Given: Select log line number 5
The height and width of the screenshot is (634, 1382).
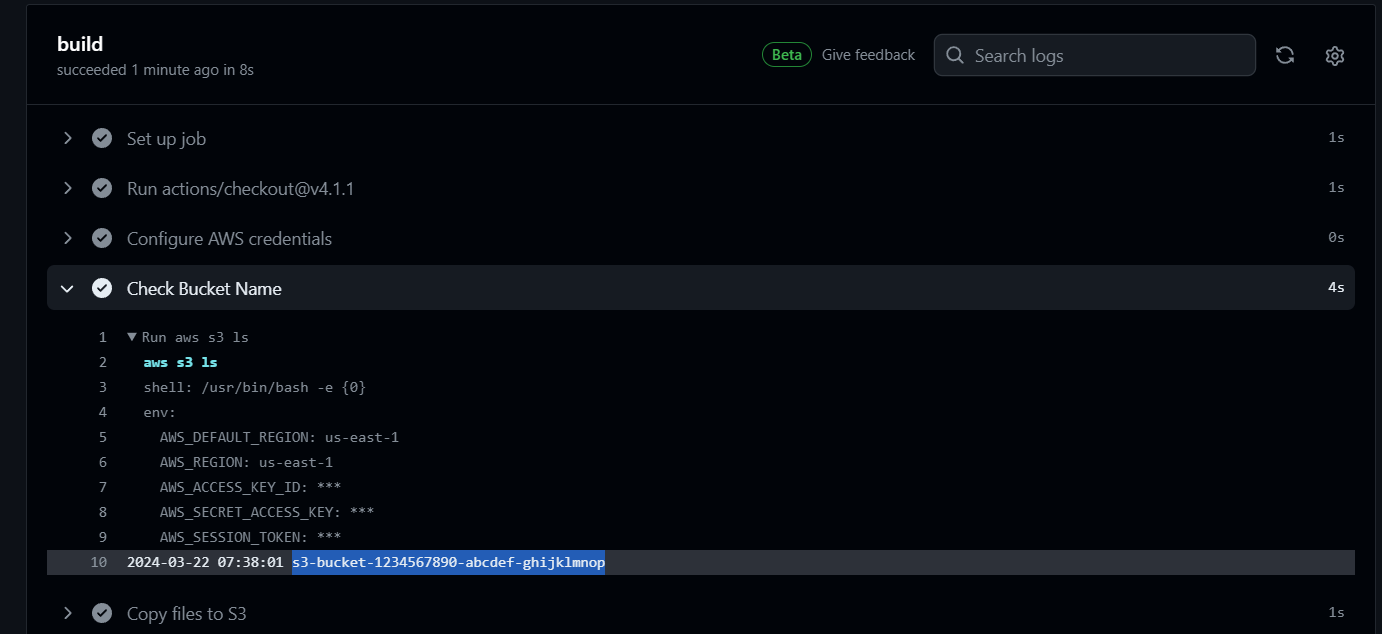Looking at the screenshot, I should [x=102, y=437].
